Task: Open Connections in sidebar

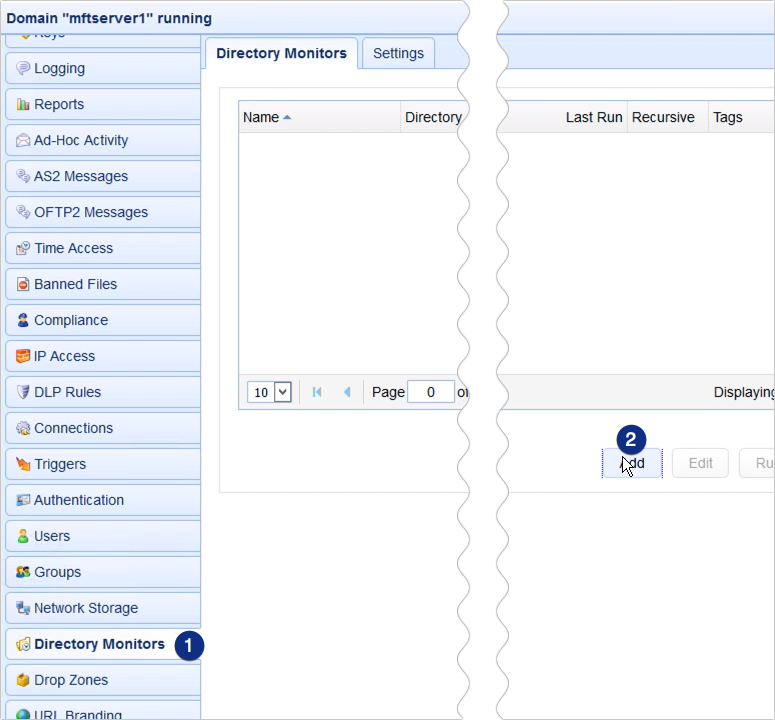Action: pos(103,428)
